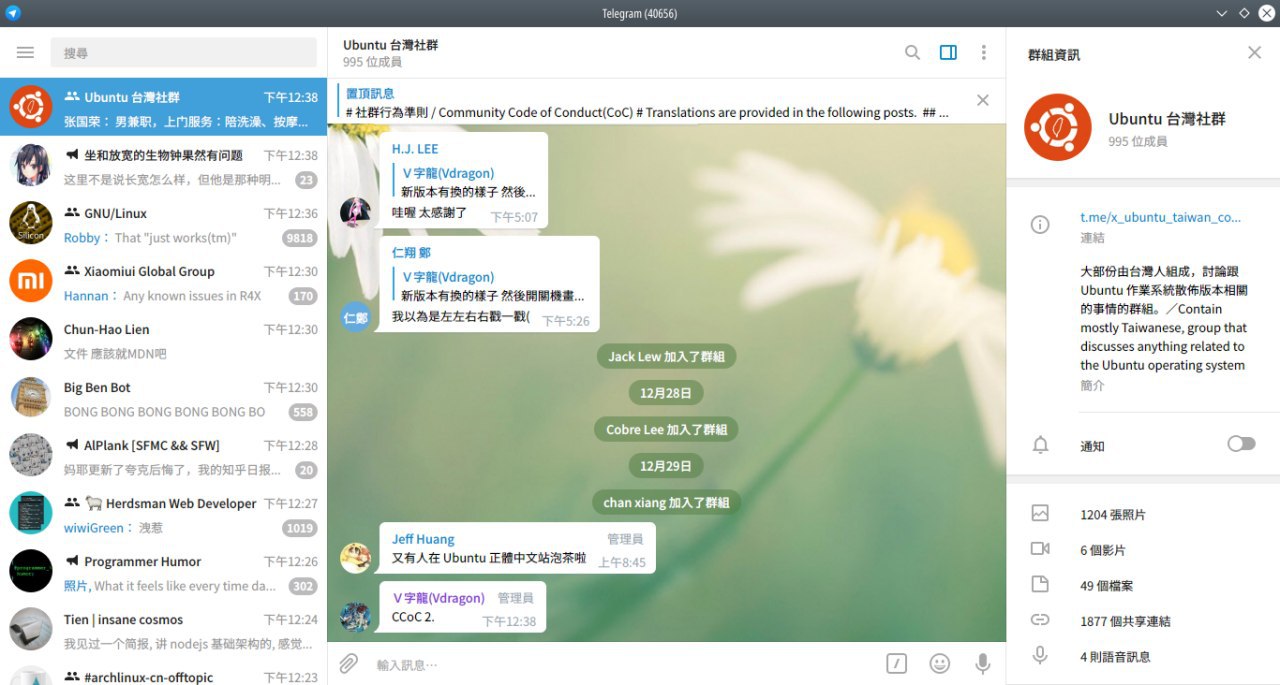The width and height of the screenshot is (1280, 685).
Task: Click the video camera icon in group info
Action: coord(1040,549)
